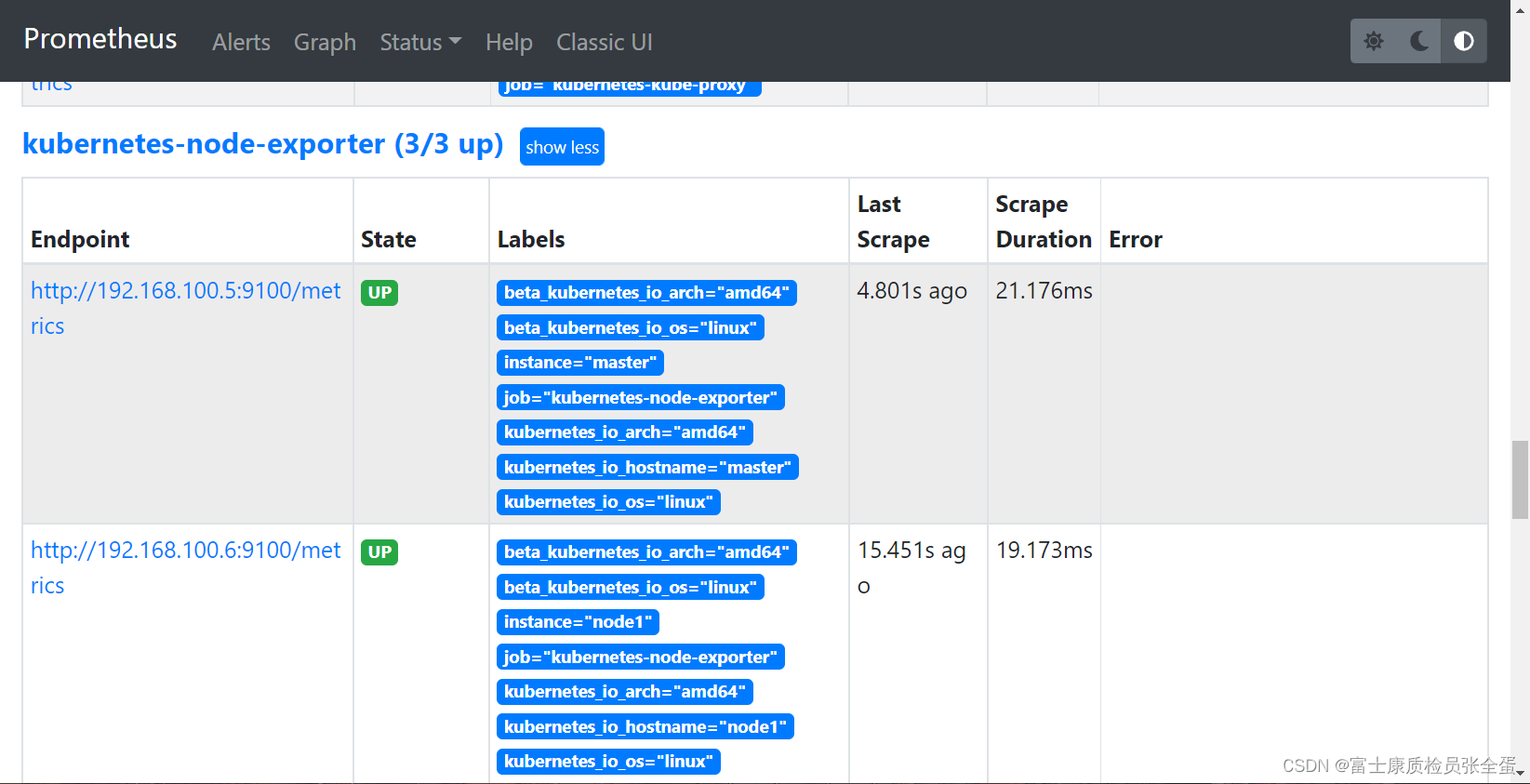Click beta_kubernetes_io_os label in node1 row
The height and width of the screenshot is (784, 1530).
[631, 587]
